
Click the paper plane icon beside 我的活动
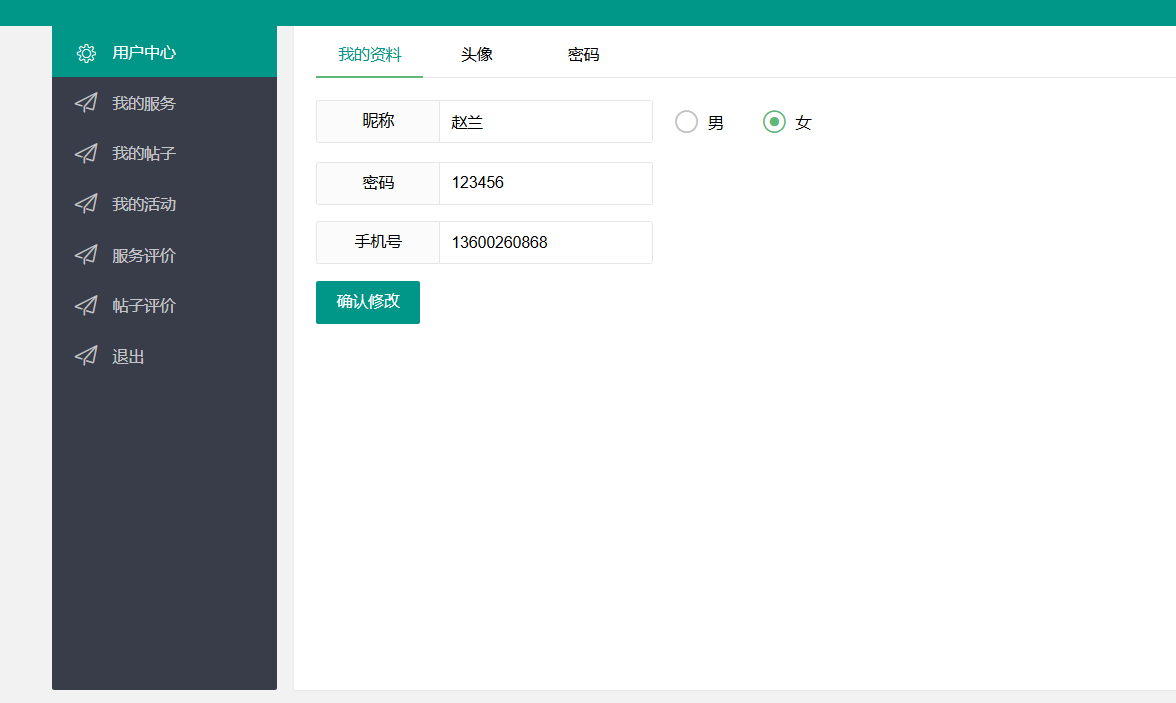[x=86, y=204]
